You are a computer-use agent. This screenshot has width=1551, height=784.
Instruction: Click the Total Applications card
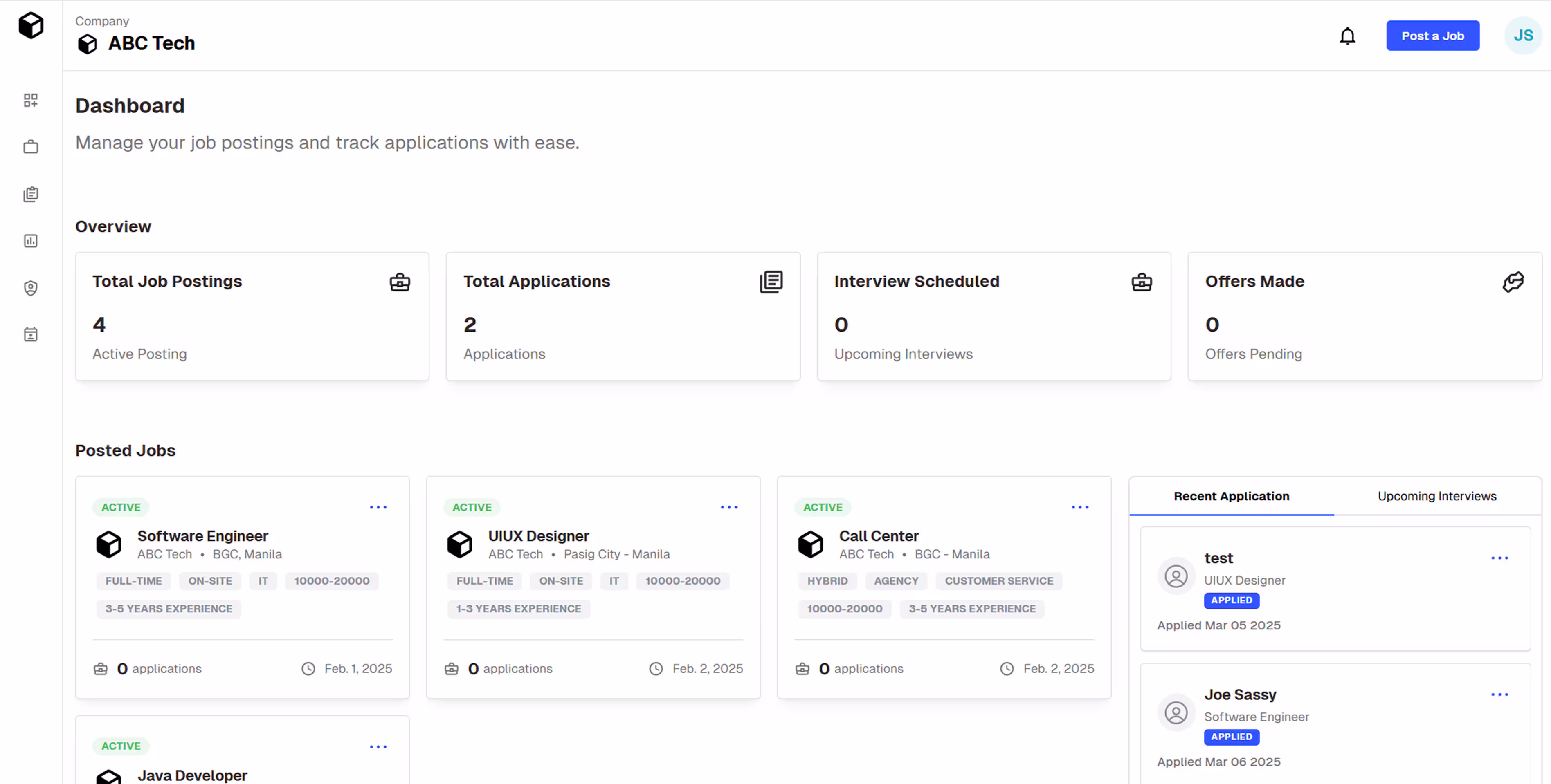coord(623,316)
